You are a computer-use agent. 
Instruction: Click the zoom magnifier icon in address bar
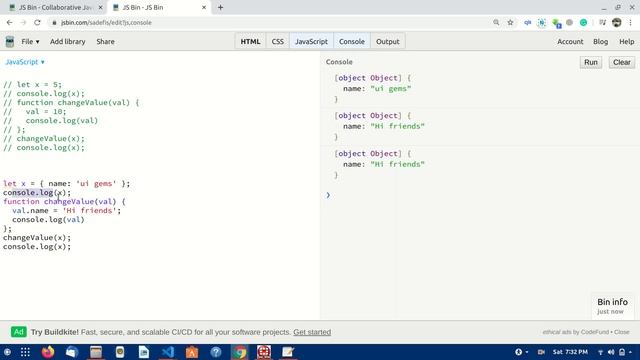coord(496,22)
